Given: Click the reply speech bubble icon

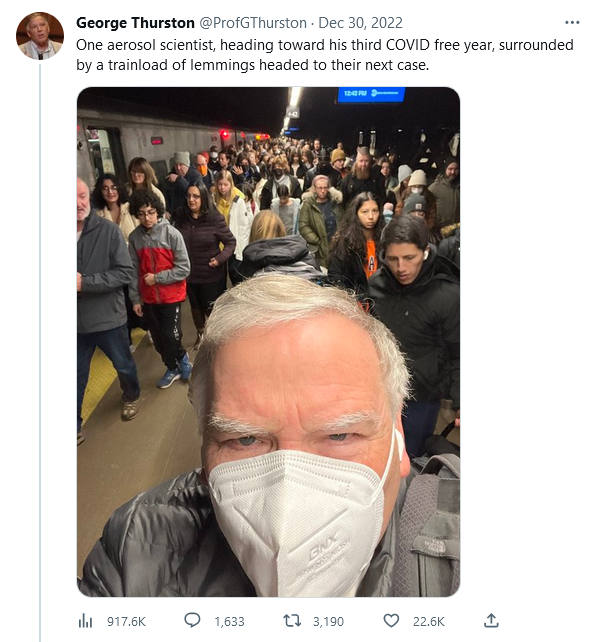Looking at the screenshot, I should click(x=192, y=621).
